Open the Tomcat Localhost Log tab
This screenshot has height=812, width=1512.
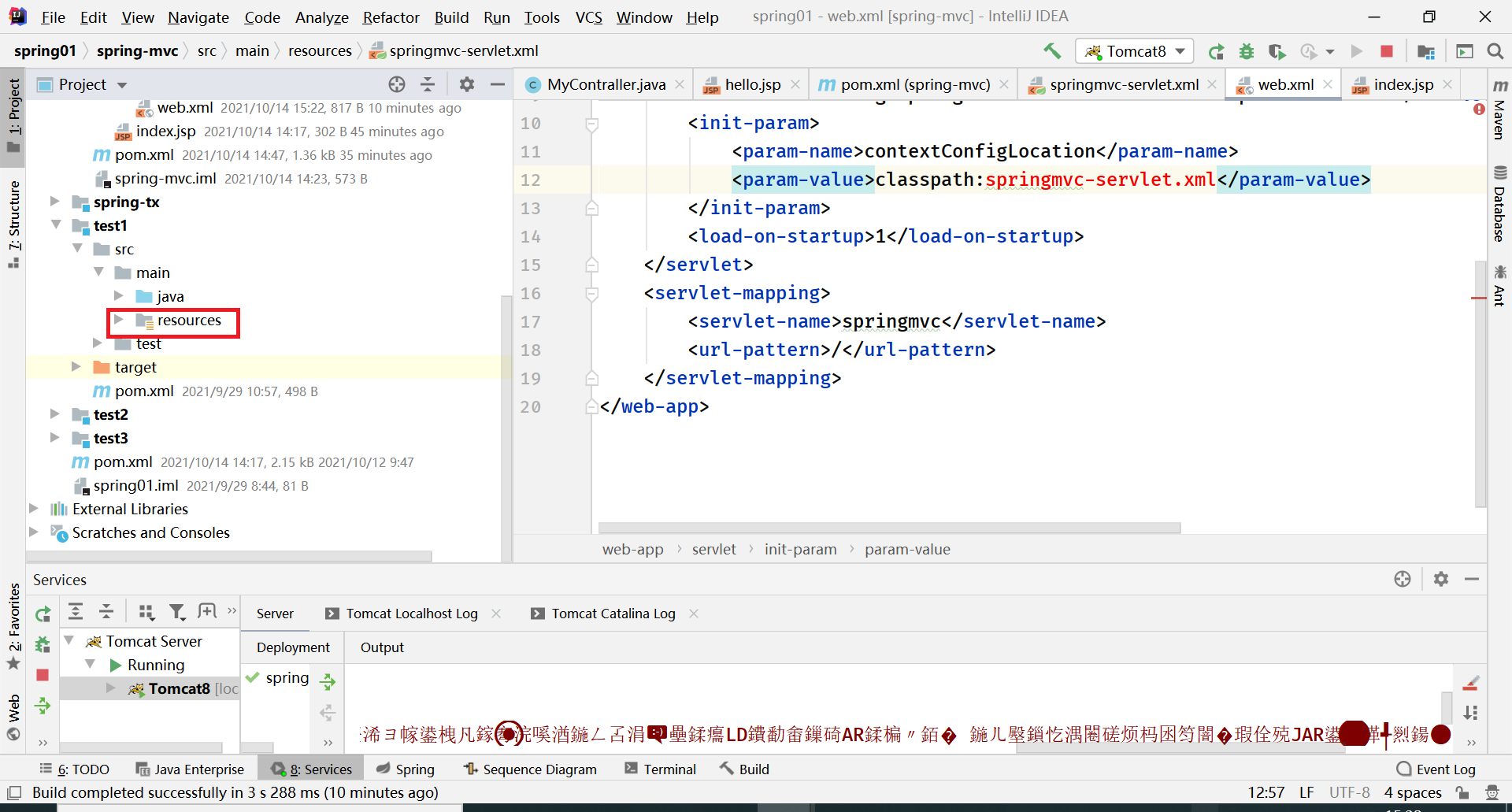[412, 614]
